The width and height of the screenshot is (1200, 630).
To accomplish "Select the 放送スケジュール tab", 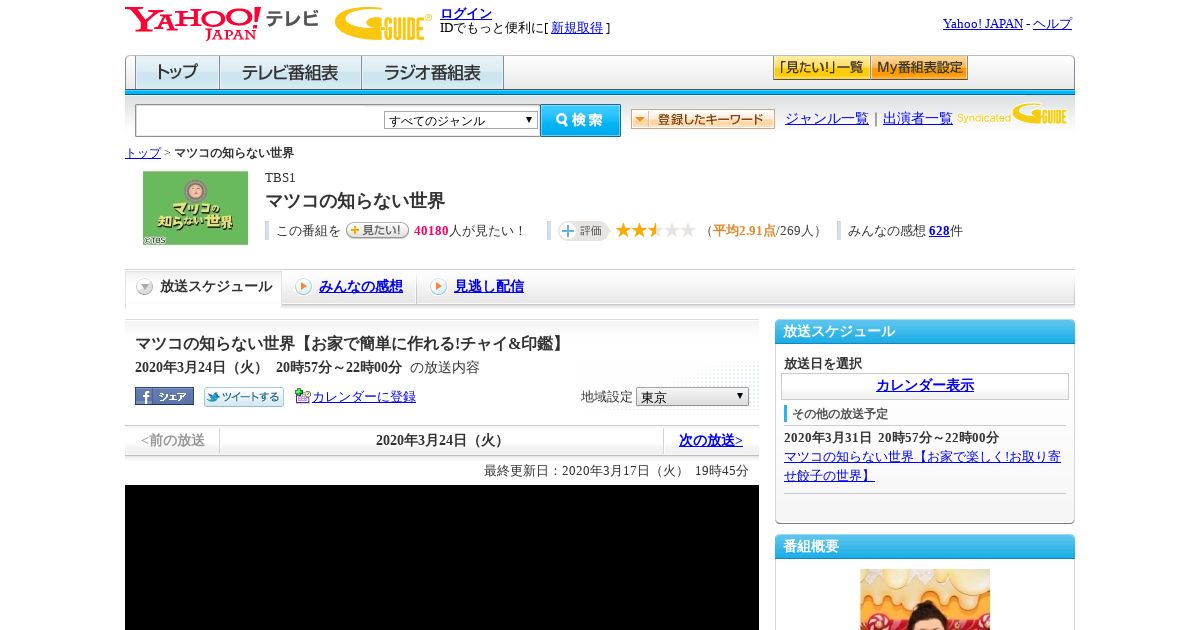I will click(204, 287).
